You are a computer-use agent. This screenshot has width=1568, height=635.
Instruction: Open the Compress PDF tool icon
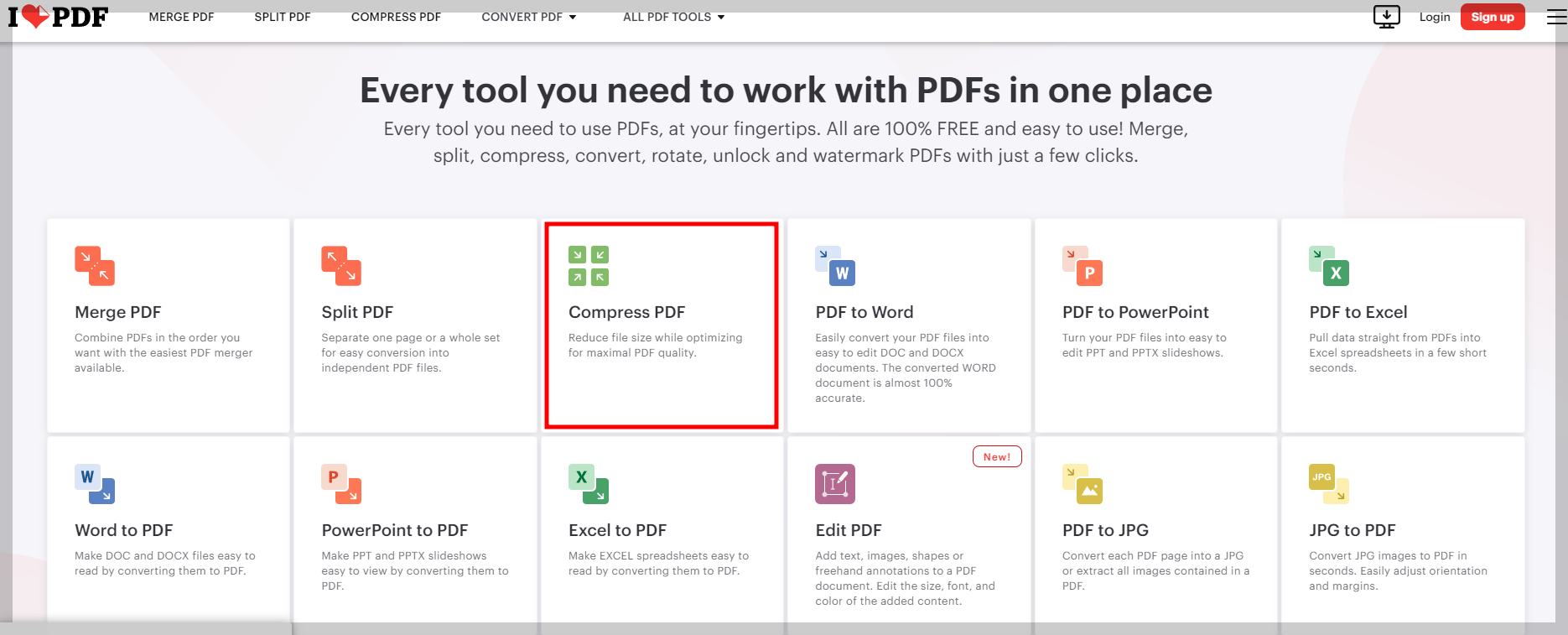click(589, 266)
